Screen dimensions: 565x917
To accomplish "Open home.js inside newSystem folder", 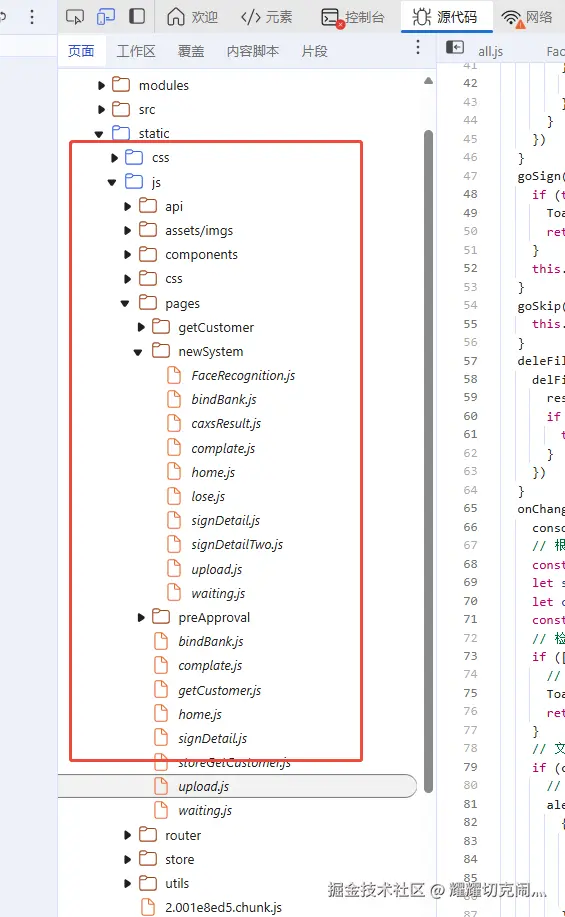I will pyautogui.click(x=213, y=473).
